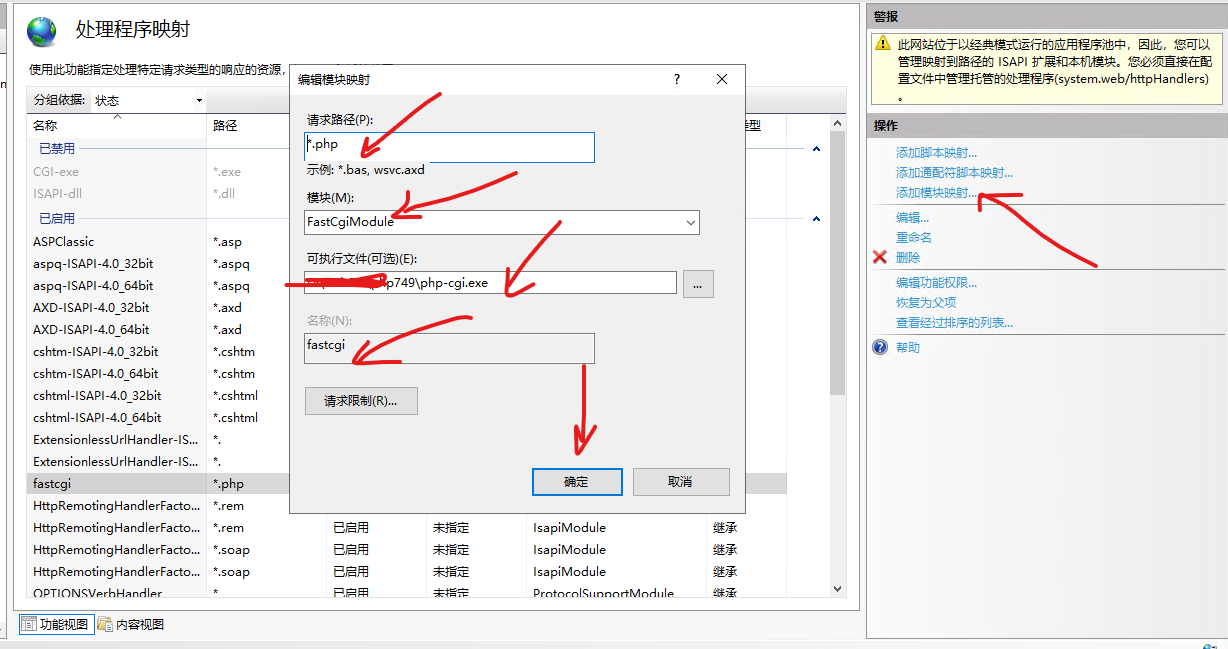Click 确定 to confirm module mapping
The image size is (1228, 649).
coord(577,482)
